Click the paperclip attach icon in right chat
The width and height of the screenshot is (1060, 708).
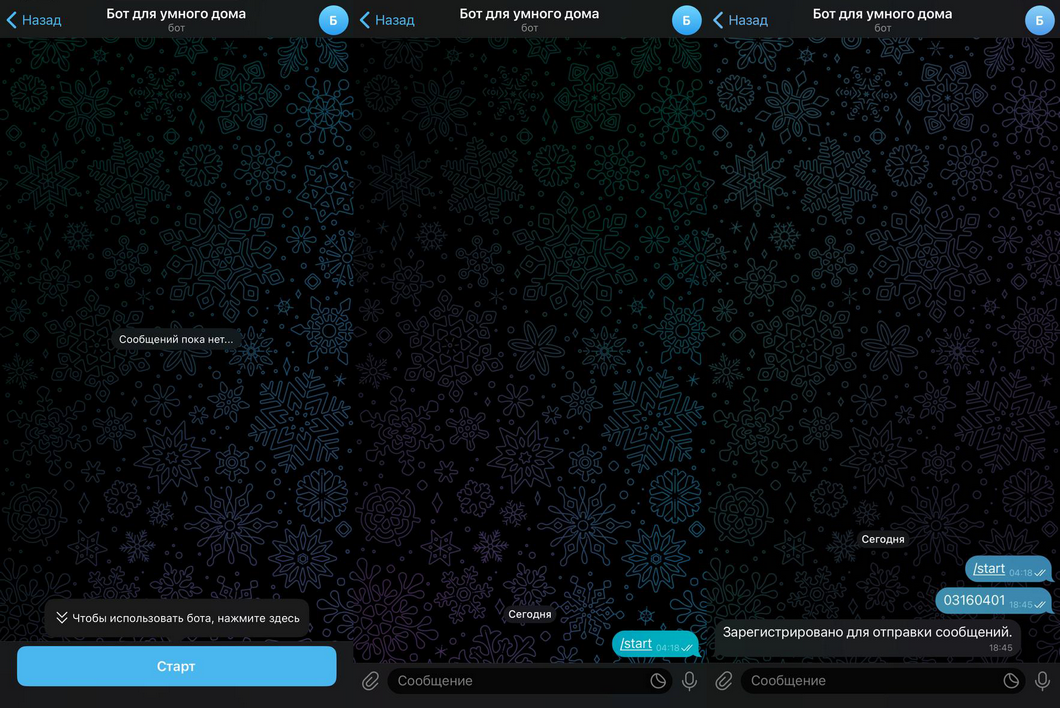tap(724, 681)
